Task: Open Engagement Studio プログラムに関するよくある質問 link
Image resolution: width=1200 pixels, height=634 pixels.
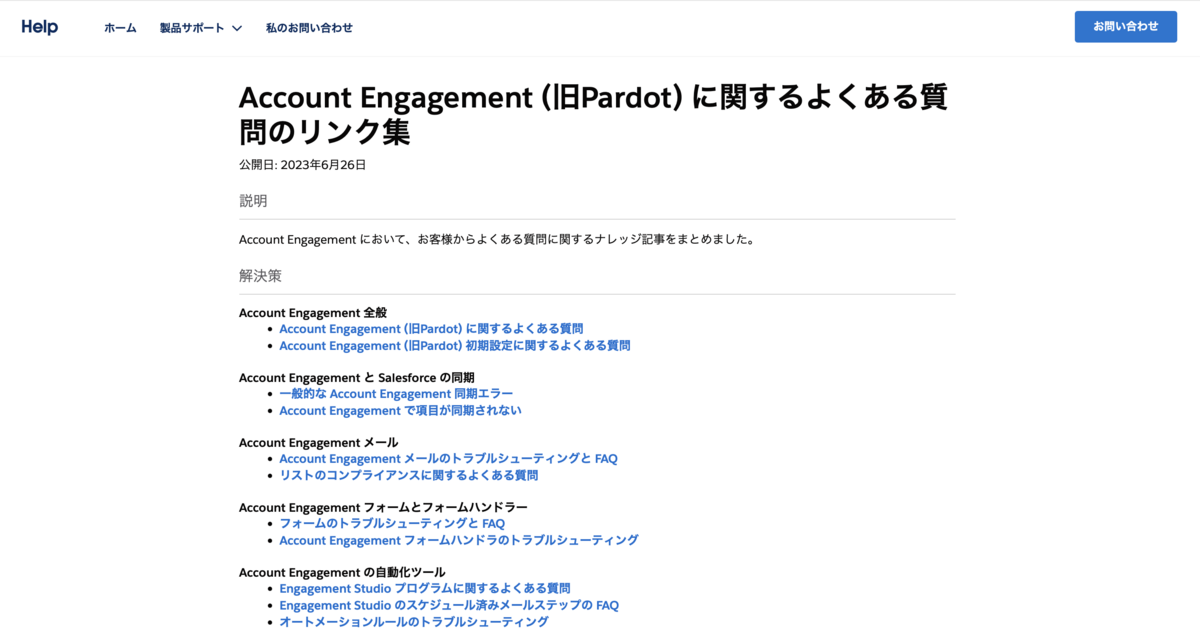Action: point(425,588)
